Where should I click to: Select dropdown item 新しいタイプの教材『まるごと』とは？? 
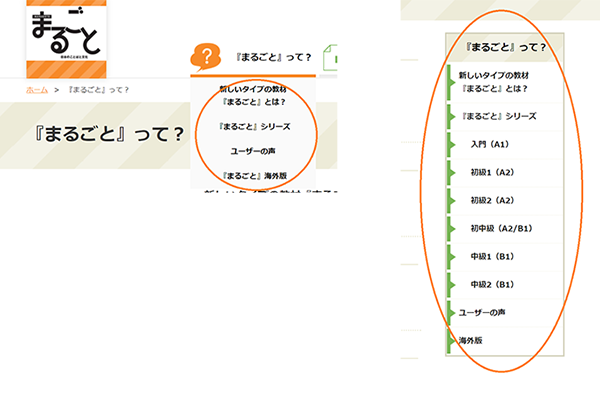click(253, 95)
